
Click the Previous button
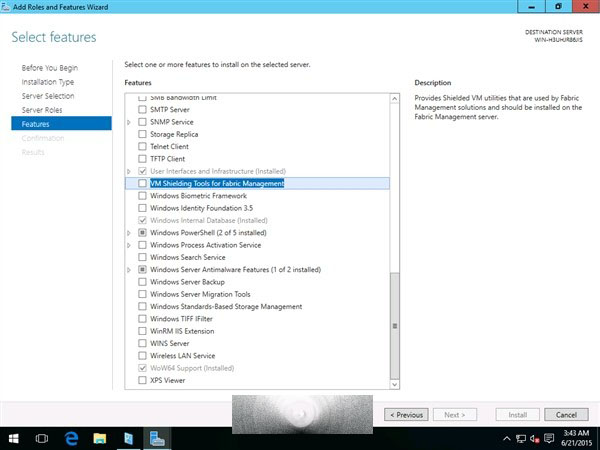[x=406, y=415]
